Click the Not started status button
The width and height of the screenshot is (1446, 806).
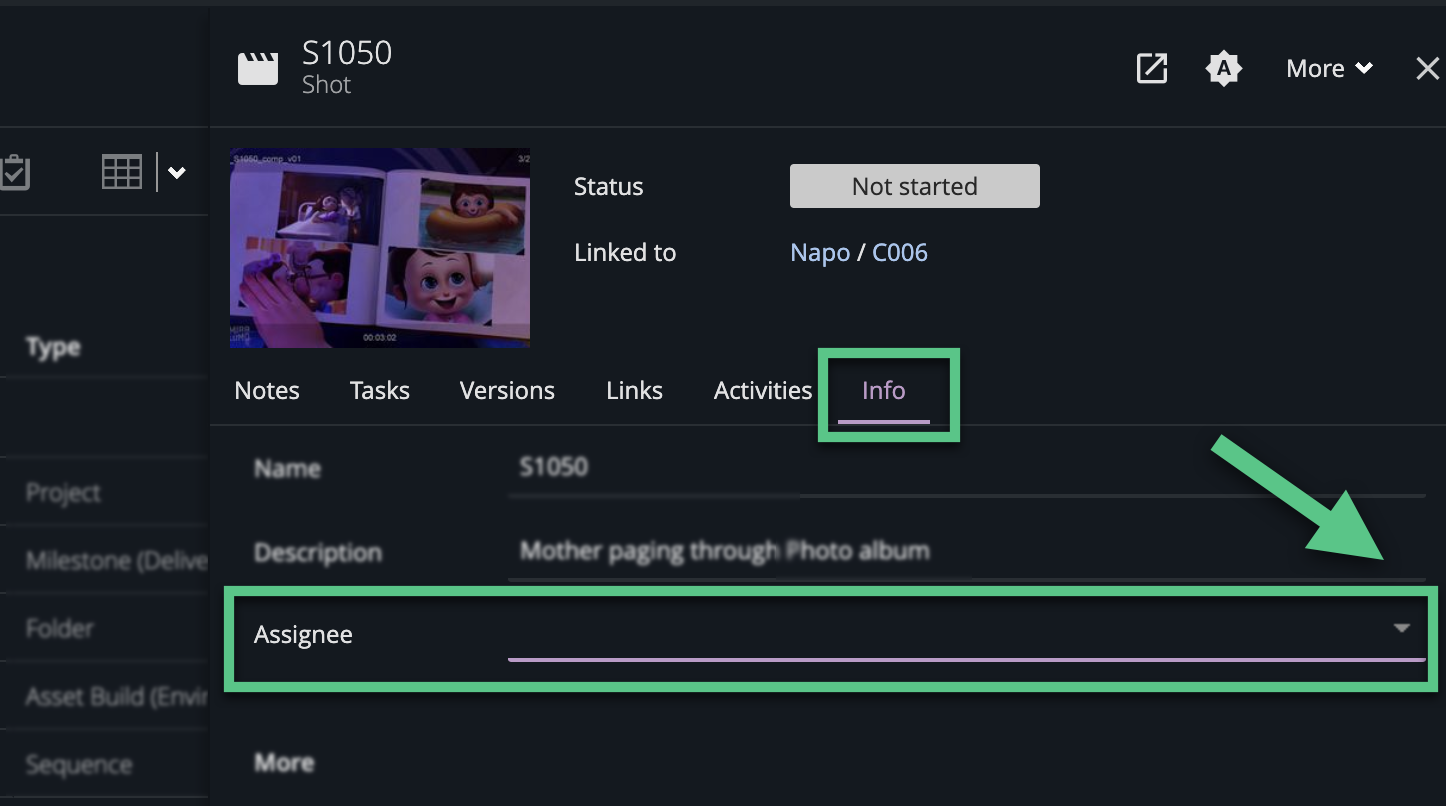[x=913, y=186]
